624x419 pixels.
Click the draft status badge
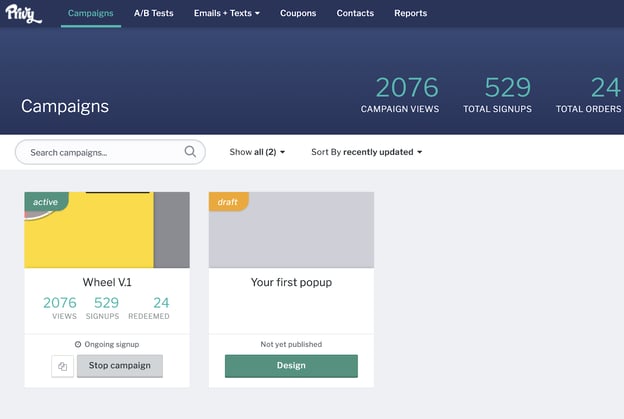(x=228, y=202)
